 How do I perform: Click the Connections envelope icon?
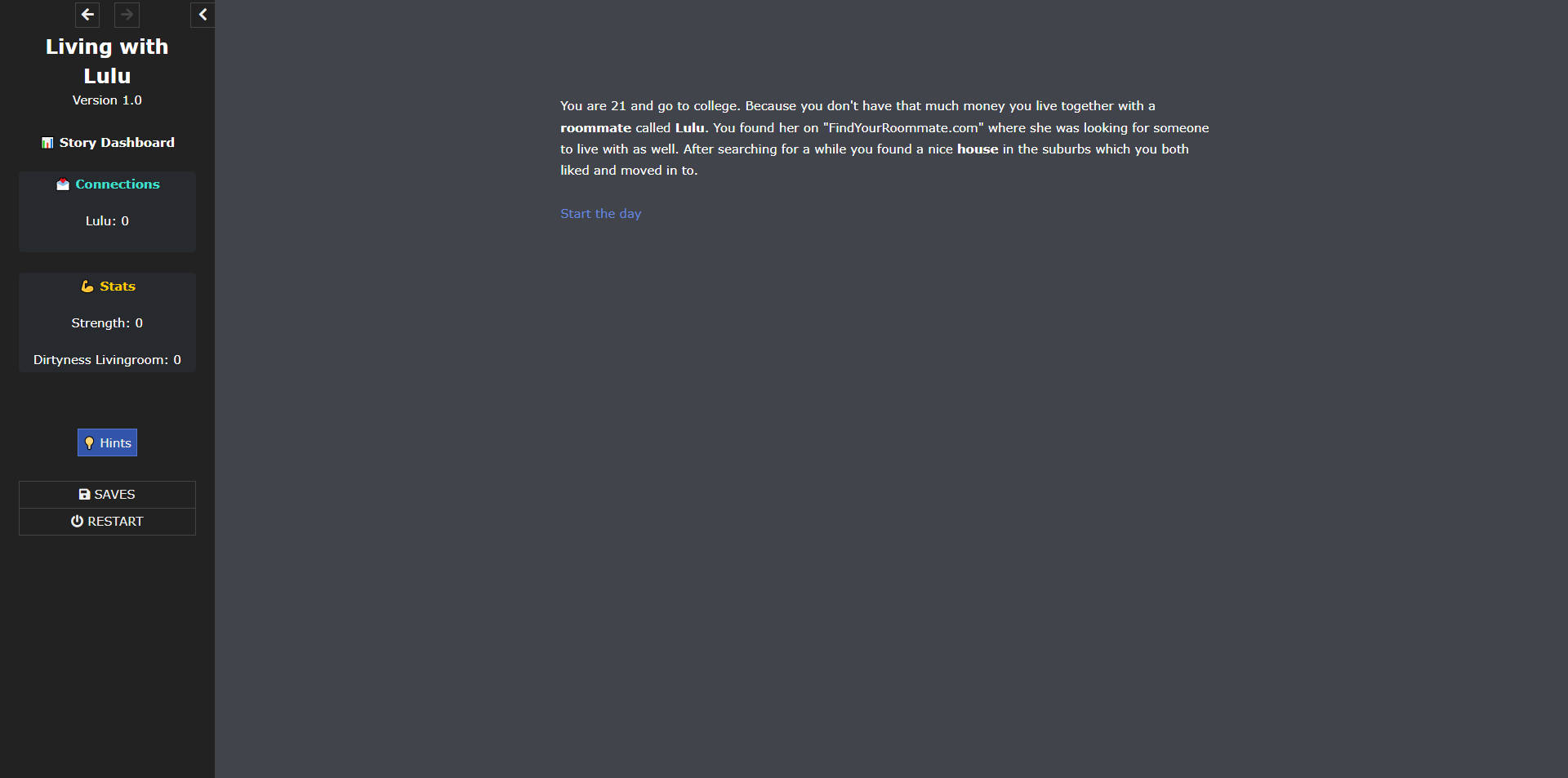[63, 184]
